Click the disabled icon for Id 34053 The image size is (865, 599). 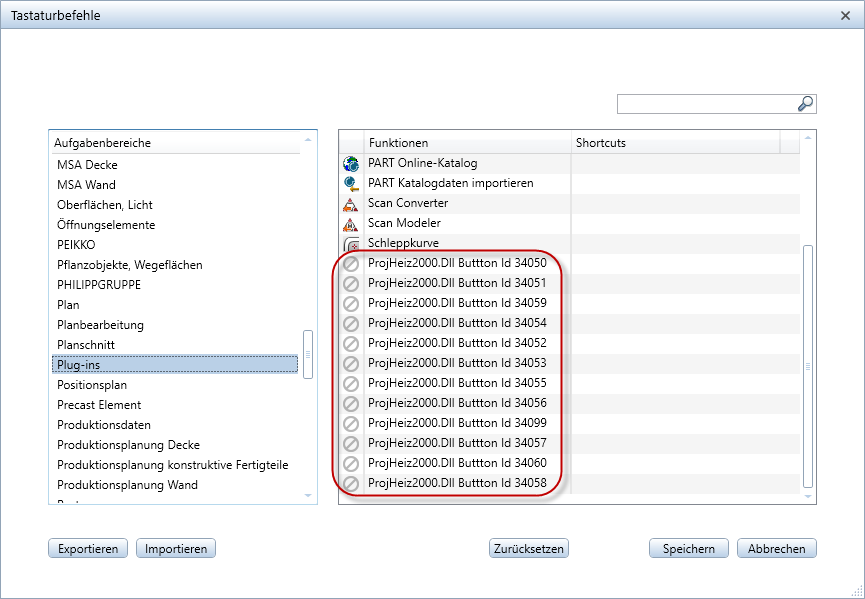coord(351,364)
